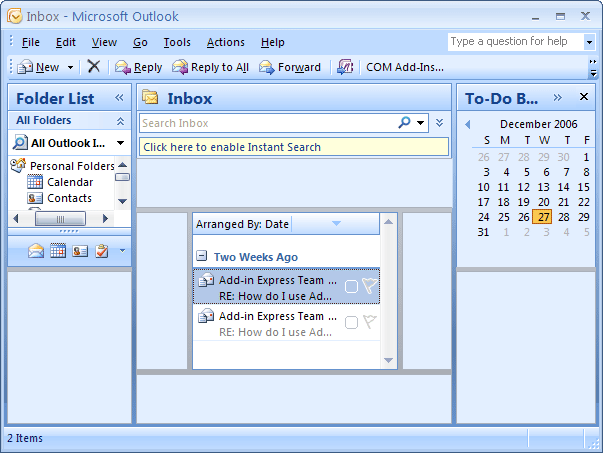The height and width of the screenshot is (453, 603).
Task: Click the message list scroll down arrow
Action: coord(388,360)
